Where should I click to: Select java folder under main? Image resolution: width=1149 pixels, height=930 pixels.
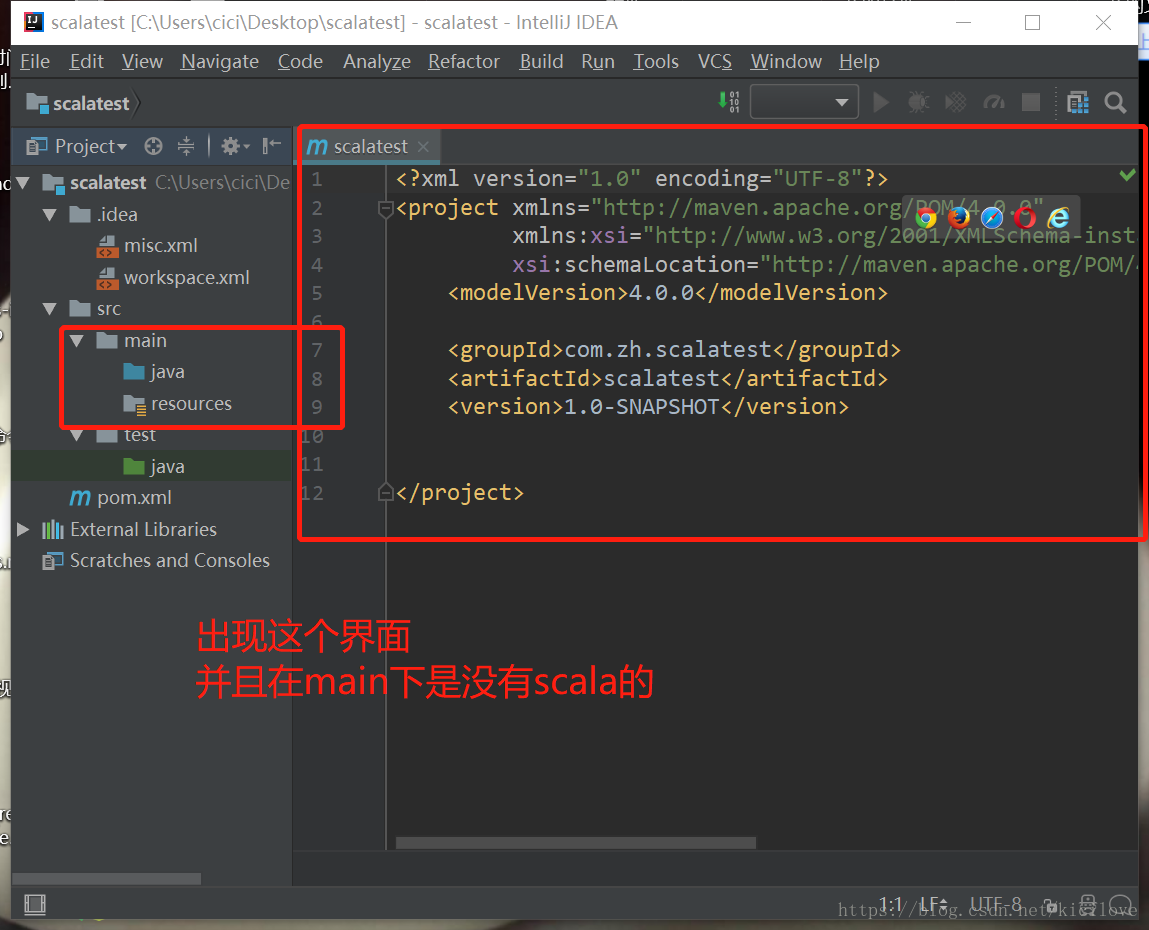click(154, 372)
